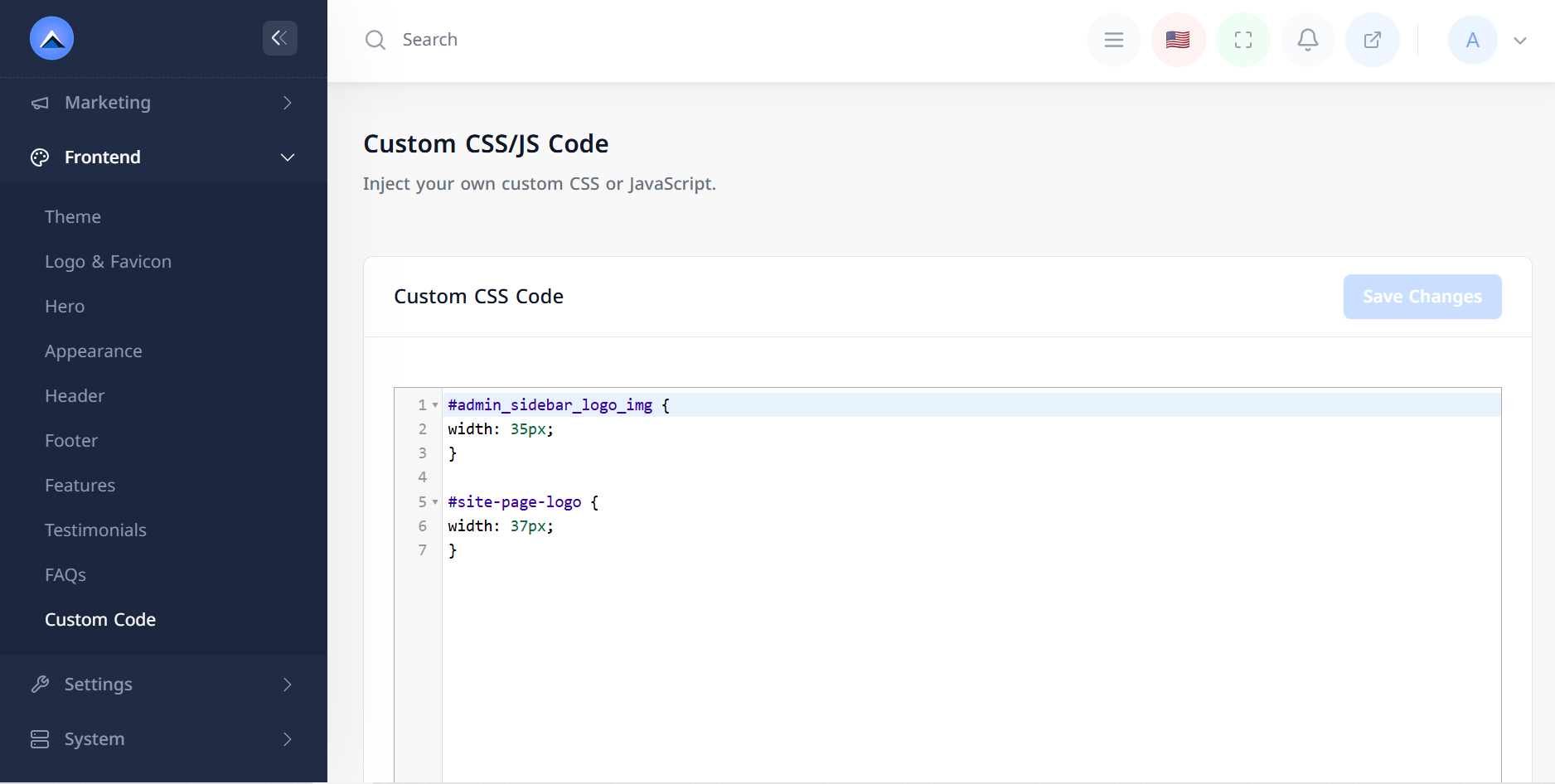Click the user avatar 'A'
Viewport: 1555px width, 784px height.
tap(1472, 40)
